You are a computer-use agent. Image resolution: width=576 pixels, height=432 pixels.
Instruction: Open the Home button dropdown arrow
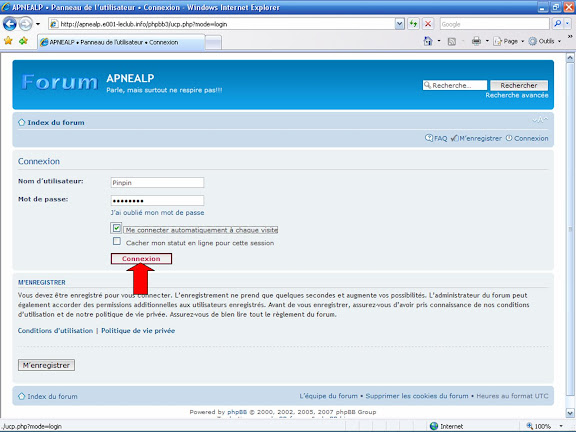tap(439, 41)
